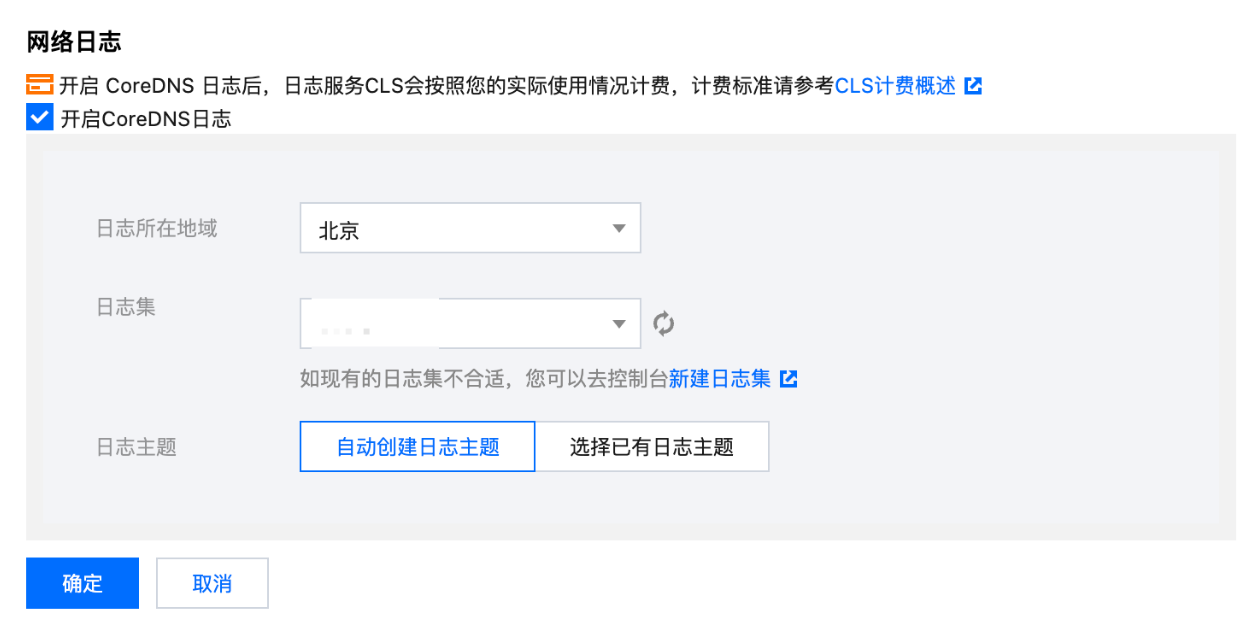Open the CLS计费概述 billing link
This screenshot has height=618, width=1251.
[895, 85]
